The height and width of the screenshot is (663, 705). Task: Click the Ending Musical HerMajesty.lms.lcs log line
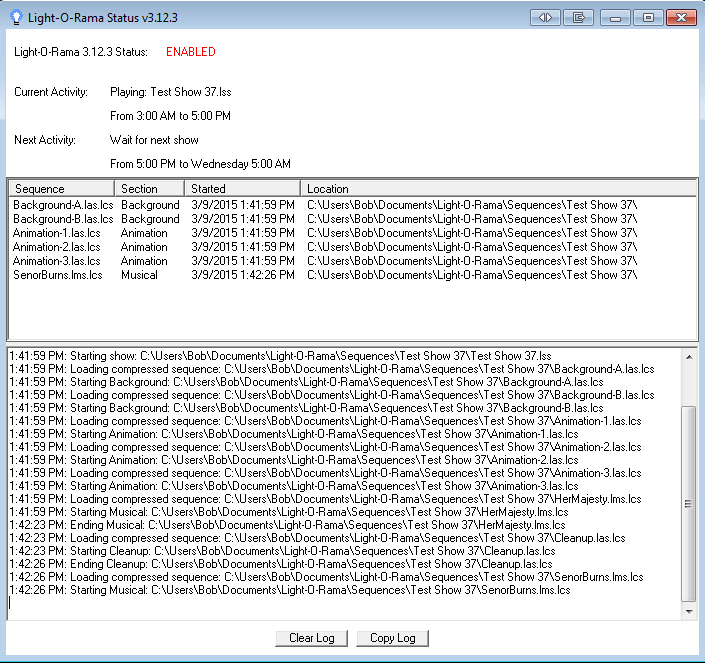pyautogui.click(x=288, y=525)
